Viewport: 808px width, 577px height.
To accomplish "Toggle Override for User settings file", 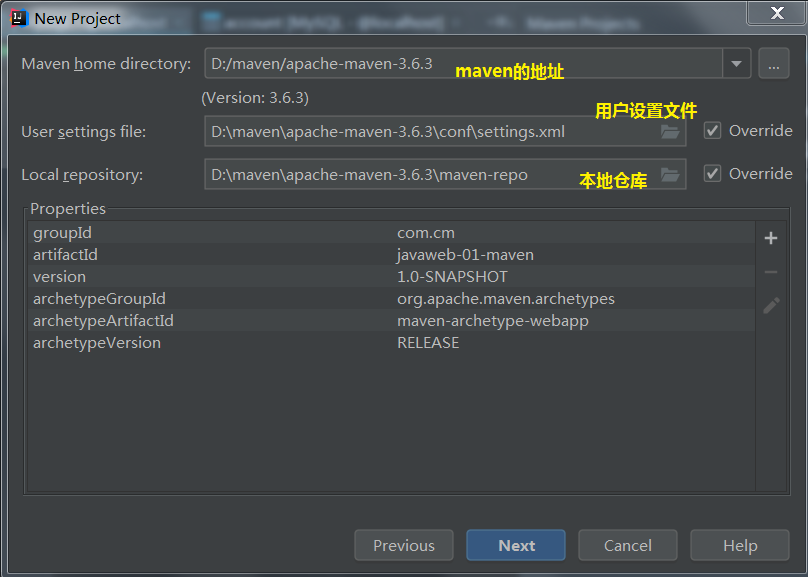I will coord(712,131).
